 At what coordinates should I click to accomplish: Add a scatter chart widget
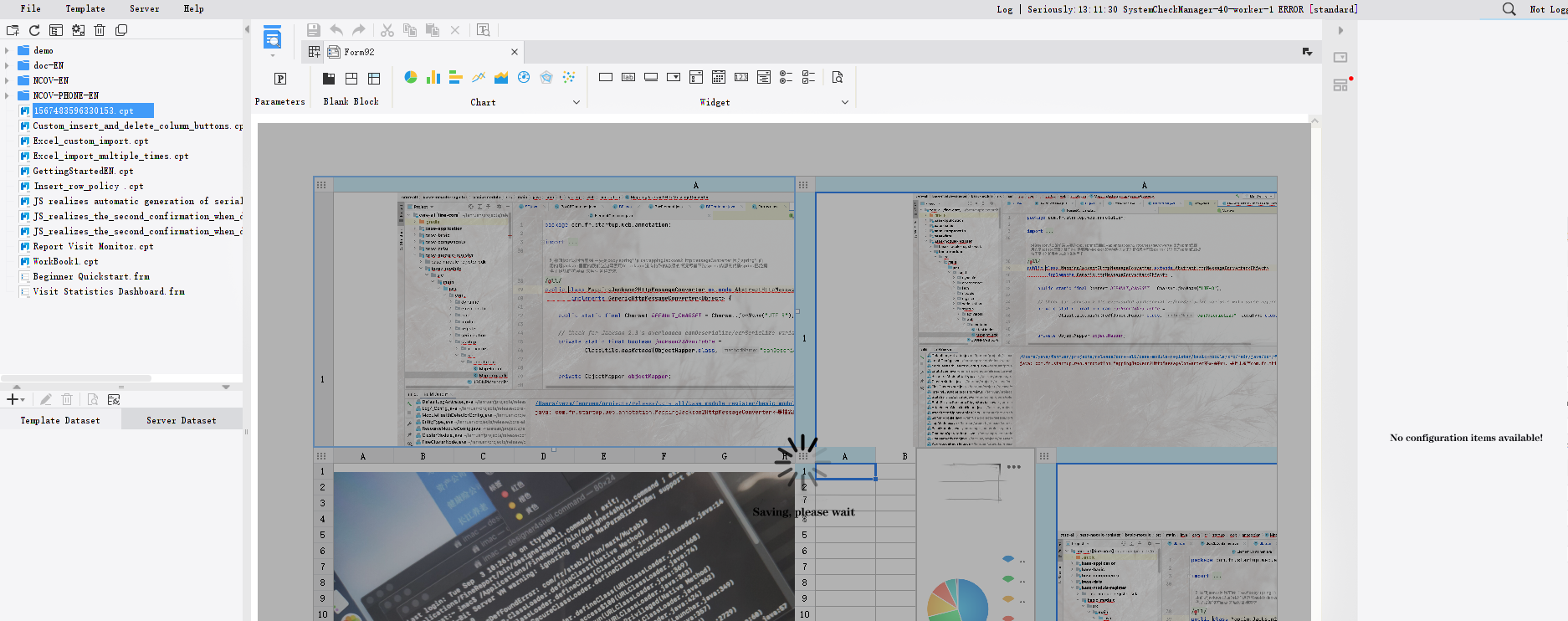(x=569, y=77)
